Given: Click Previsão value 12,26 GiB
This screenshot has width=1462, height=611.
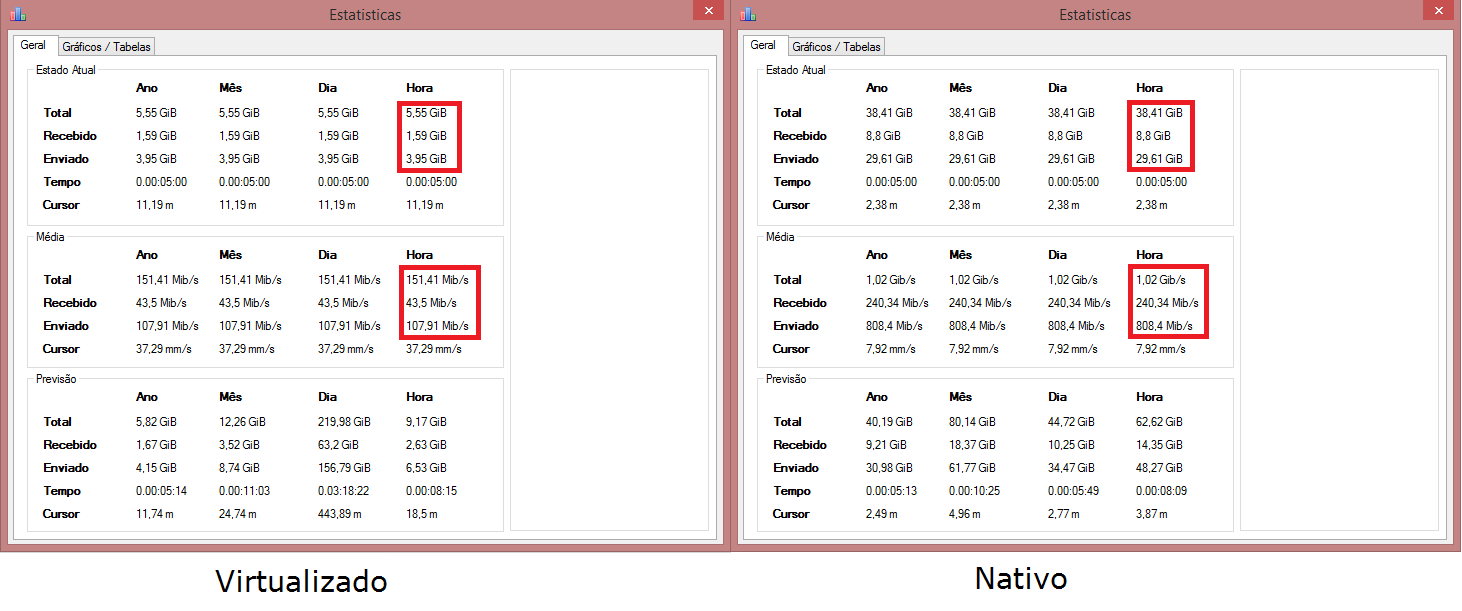Looking at the screenshot, I should (x=242, y=422).
